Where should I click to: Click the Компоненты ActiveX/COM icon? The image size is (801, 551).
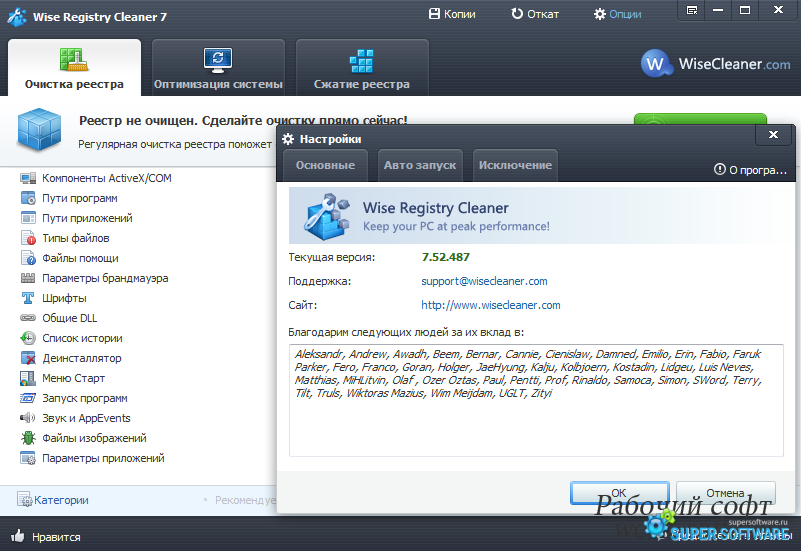28,178
